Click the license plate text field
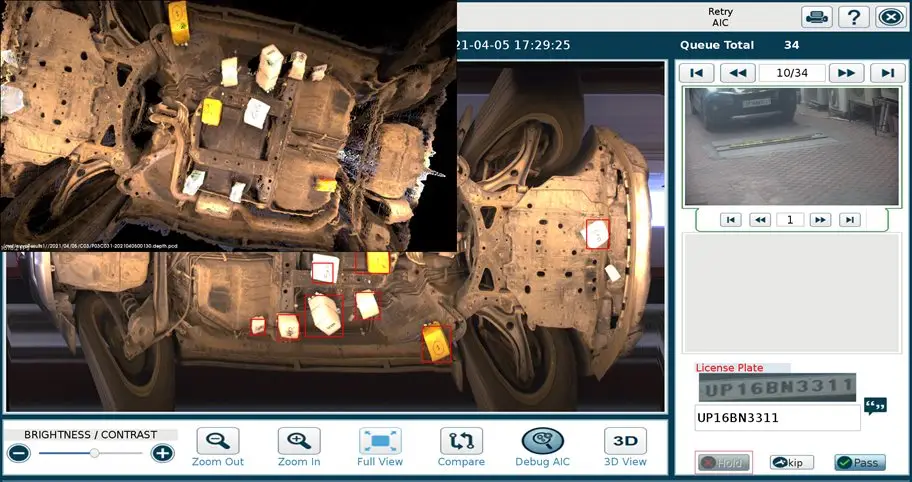Image resolution: width=912 pixels, height=482 pixels. (777, 418)
